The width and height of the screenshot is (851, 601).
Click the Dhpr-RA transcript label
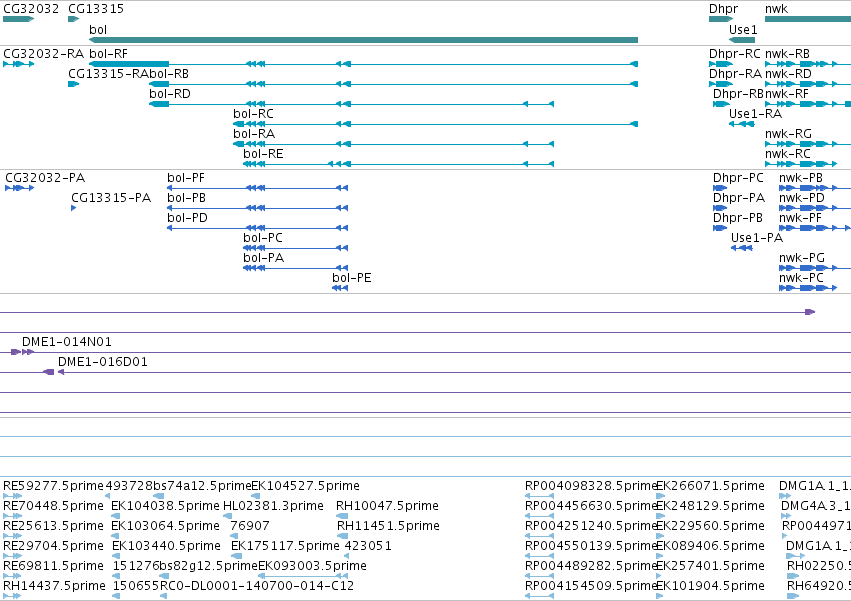pyautogui.click(x=735, y=74)
